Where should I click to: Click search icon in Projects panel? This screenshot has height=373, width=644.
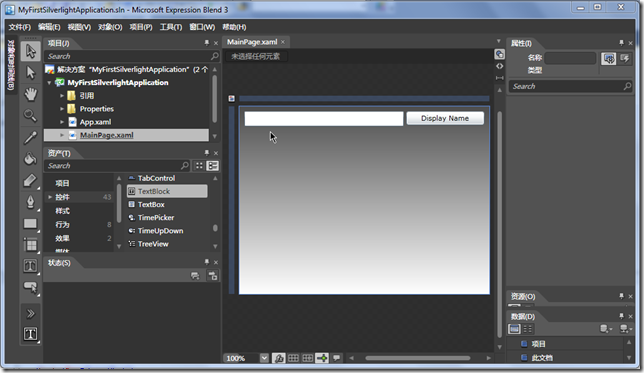pos(214,56)
